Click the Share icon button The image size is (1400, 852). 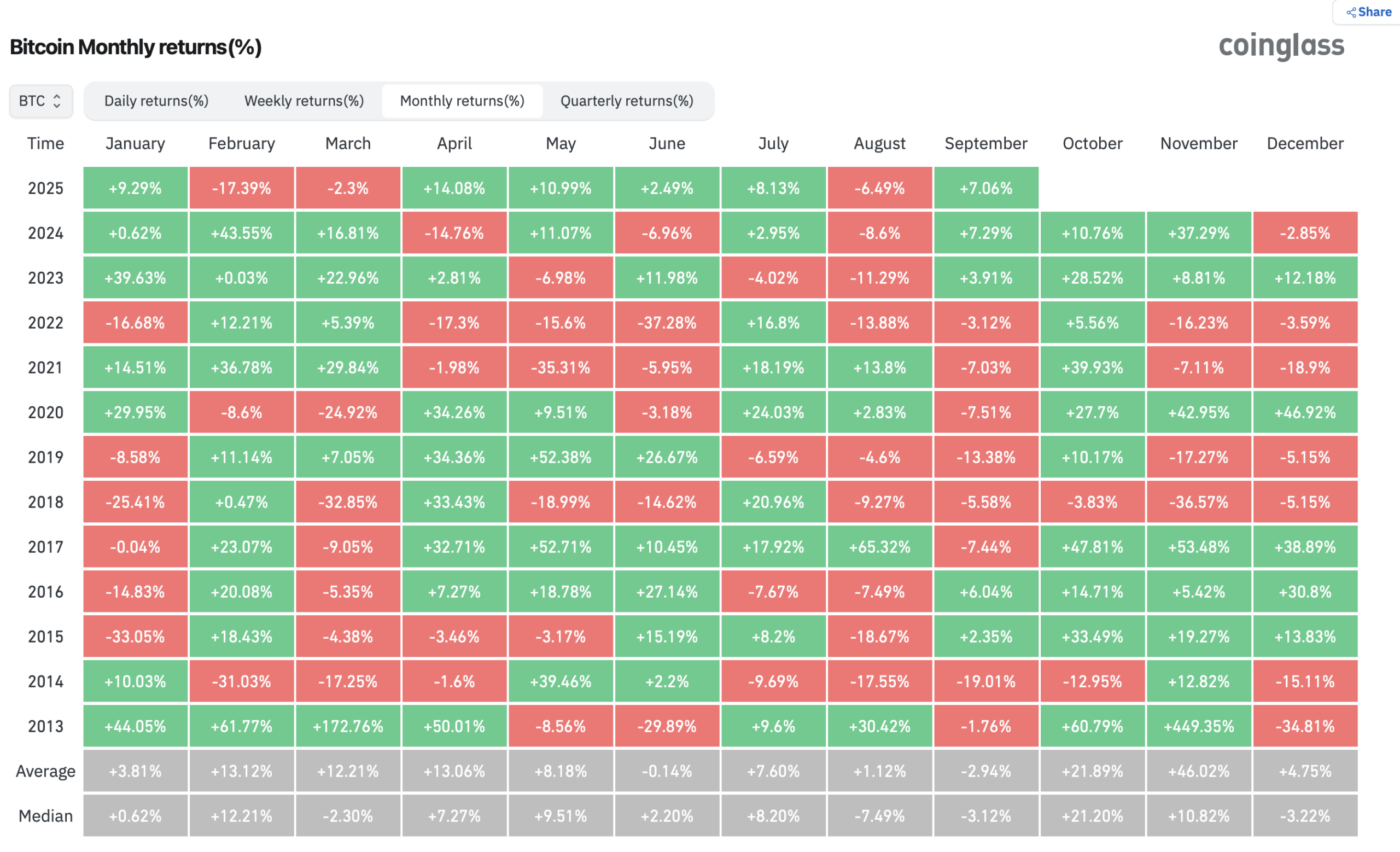[x=1368, y=12]
